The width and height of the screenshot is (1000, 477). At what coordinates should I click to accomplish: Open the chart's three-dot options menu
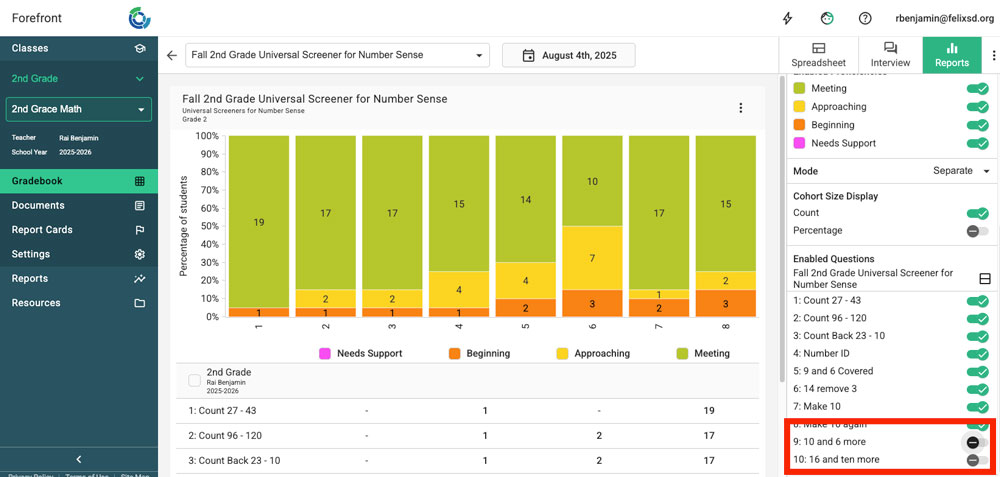[740, 108]
